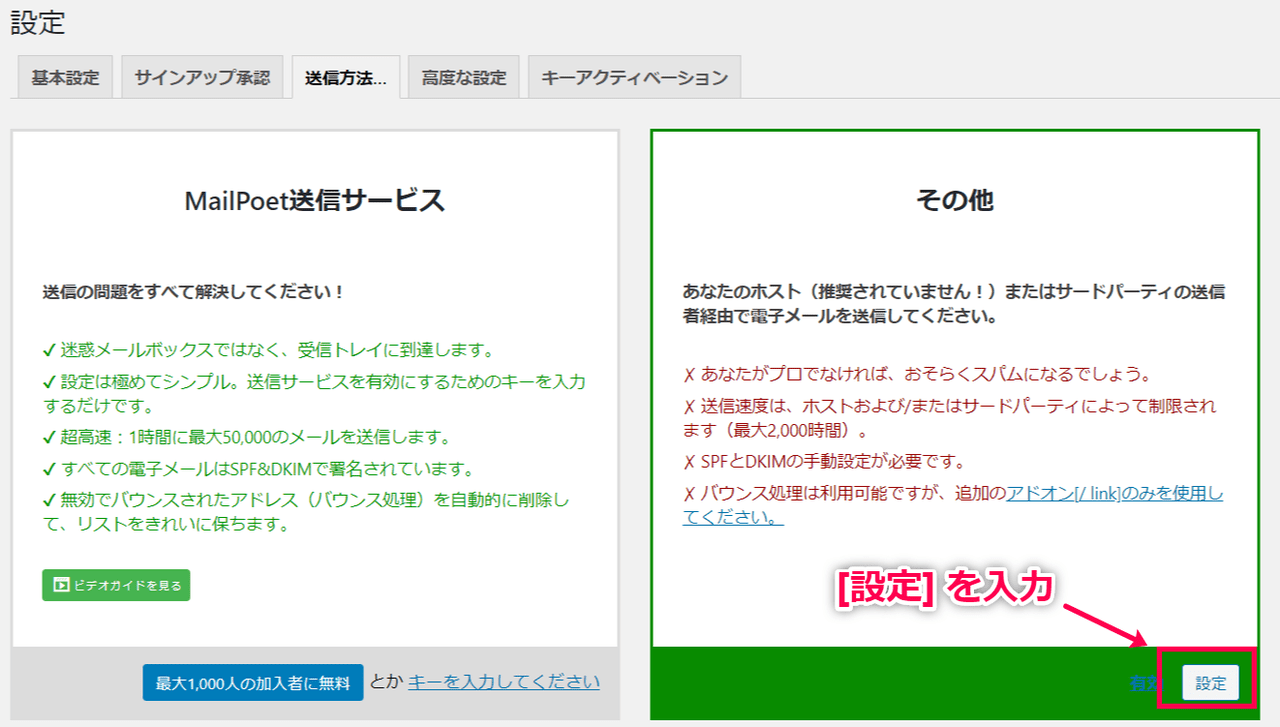1280x727 pixels.
Task: Click the その他 heading
Action: click(955, 200)
